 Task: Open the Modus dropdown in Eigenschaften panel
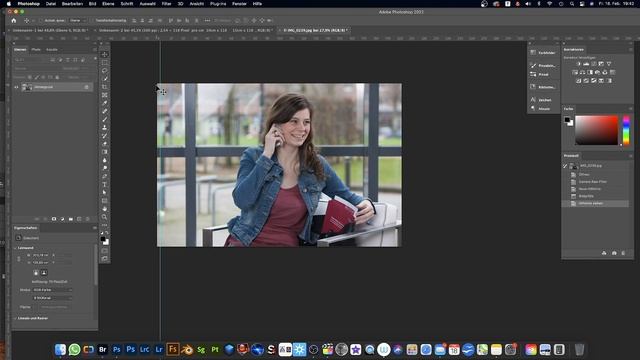coord(53,290)
